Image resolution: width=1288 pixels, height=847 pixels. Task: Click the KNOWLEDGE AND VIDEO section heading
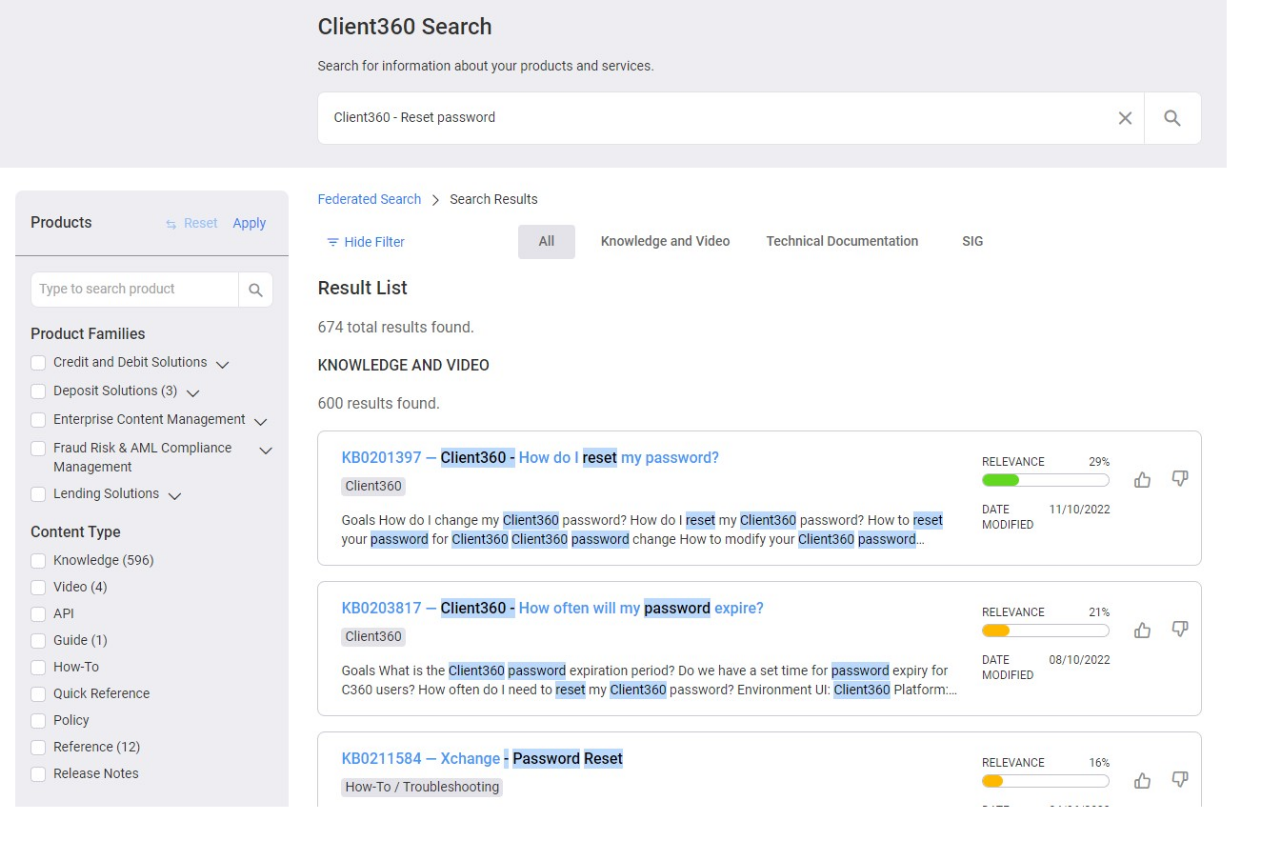[403, 365]
